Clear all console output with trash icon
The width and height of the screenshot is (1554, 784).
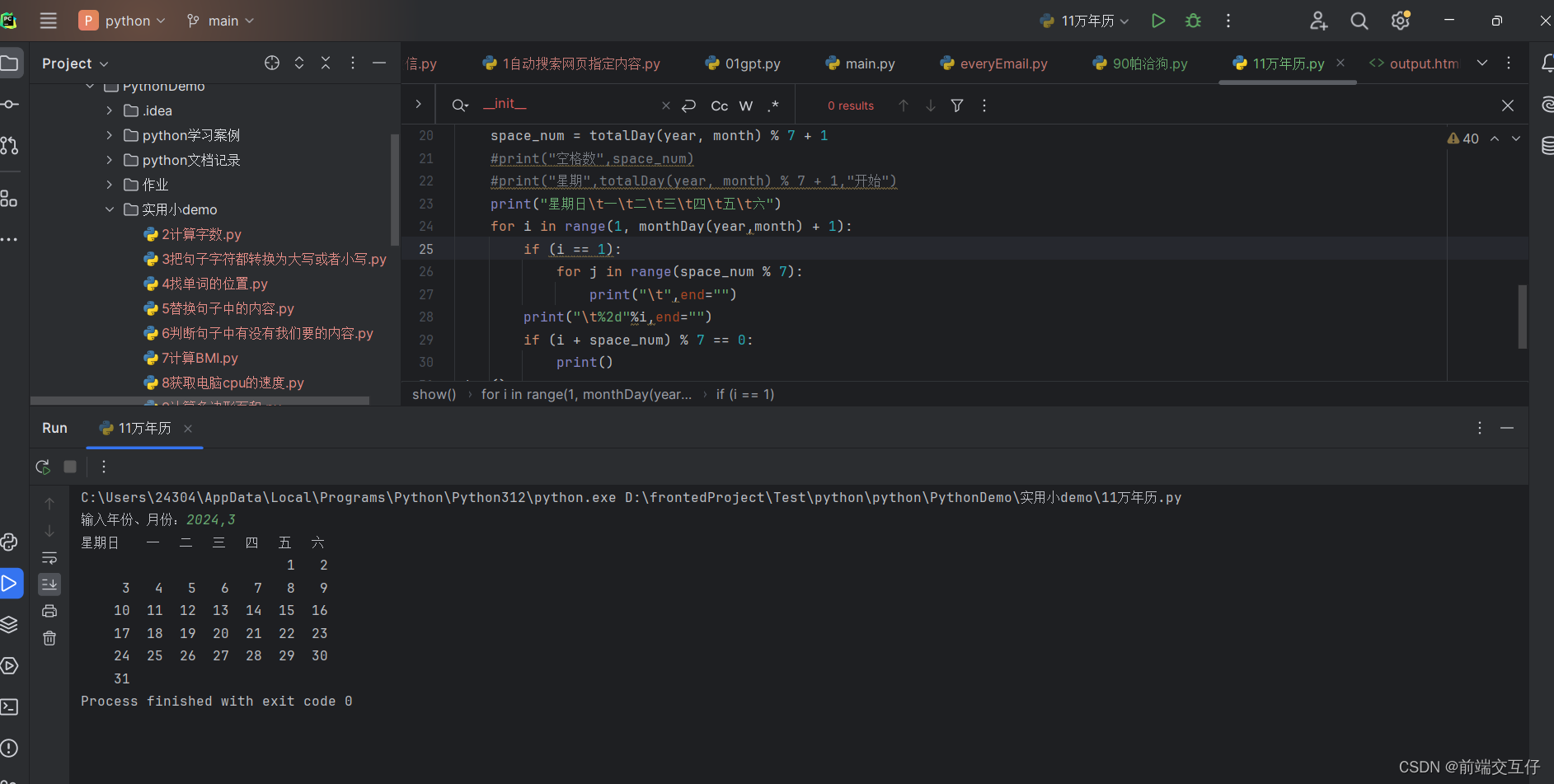pyautogui.click(x=49, y=638)
